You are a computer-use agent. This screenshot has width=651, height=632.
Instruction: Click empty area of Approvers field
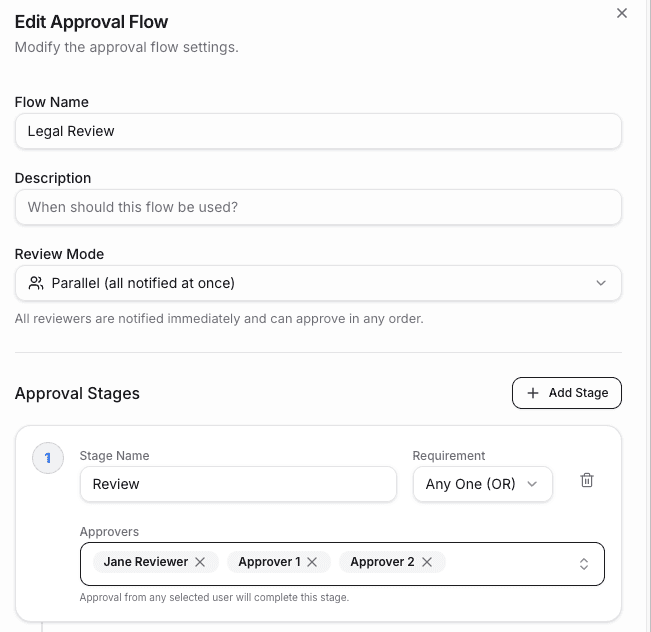[x=511, y=564]
